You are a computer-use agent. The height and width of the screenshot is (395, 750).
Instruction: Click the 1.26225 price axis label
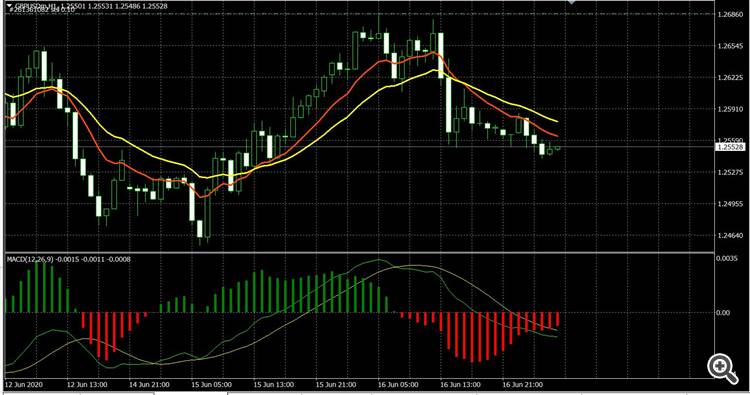730,77
